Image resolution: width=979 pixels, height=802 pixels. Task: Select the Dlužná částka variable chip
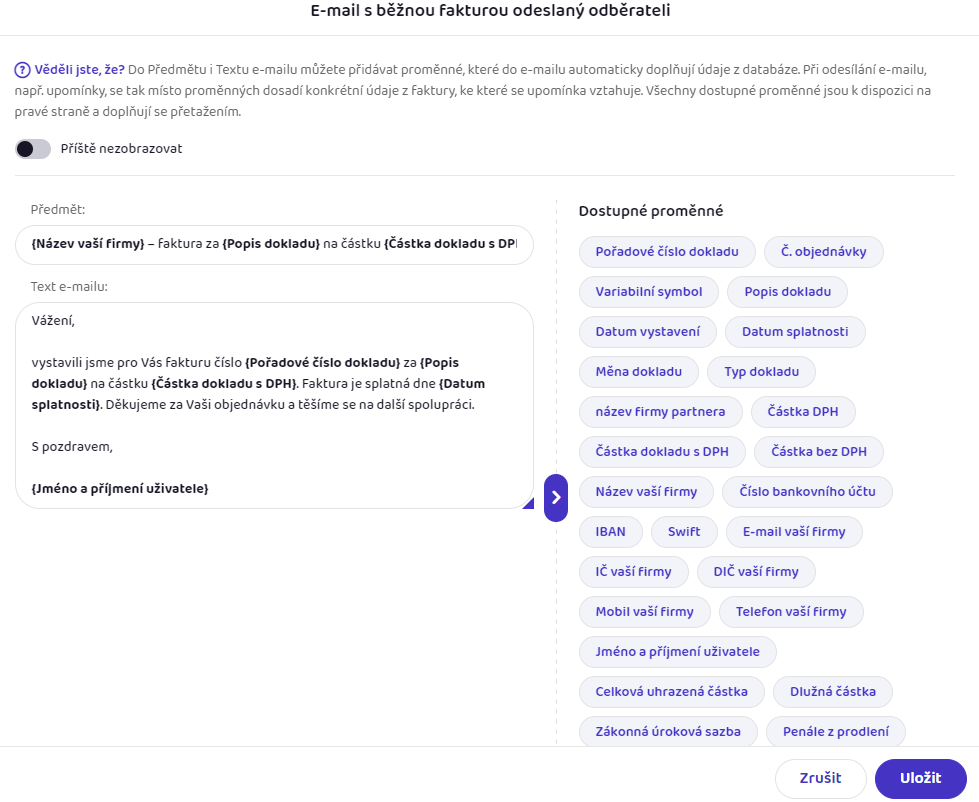833,692
